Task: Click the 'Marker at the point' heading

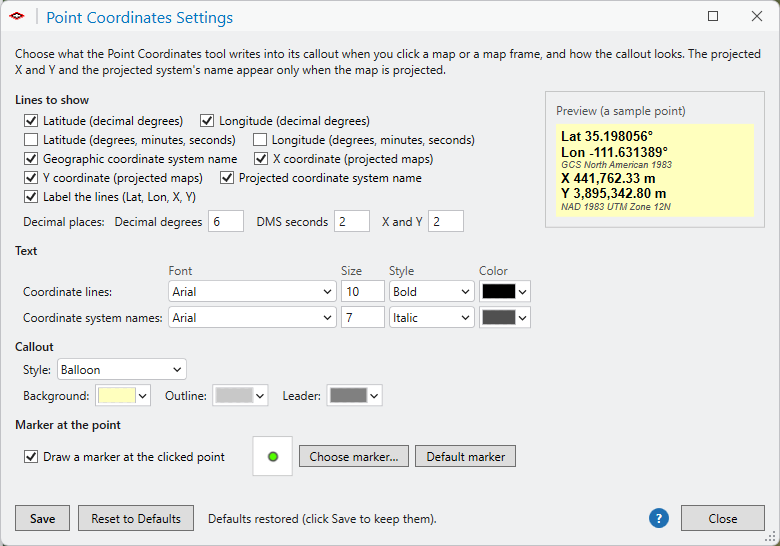Action: coord(68,425)
